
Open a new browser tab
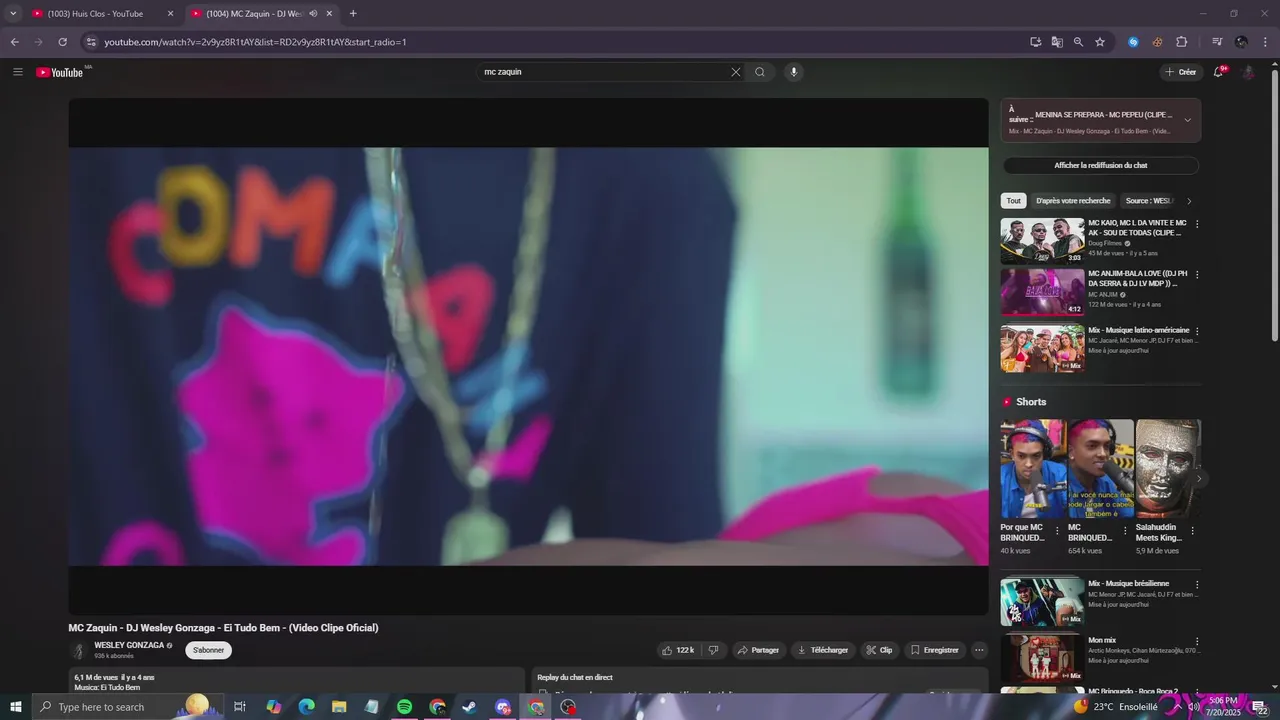click(x=353, y=14)
